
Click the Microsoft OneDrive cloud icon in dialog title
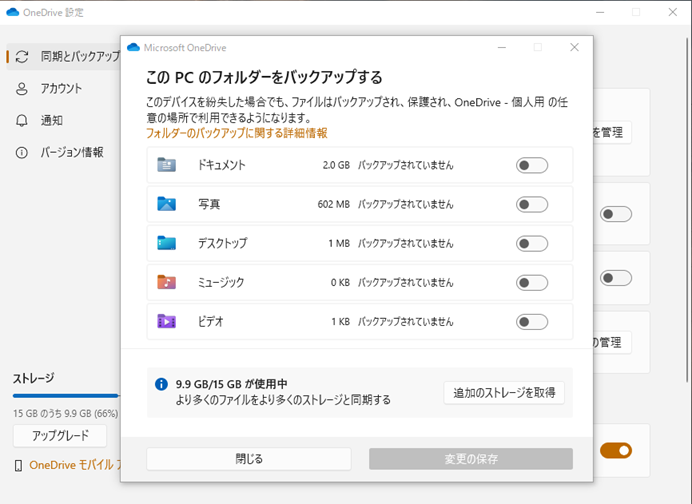click(133, 47)
